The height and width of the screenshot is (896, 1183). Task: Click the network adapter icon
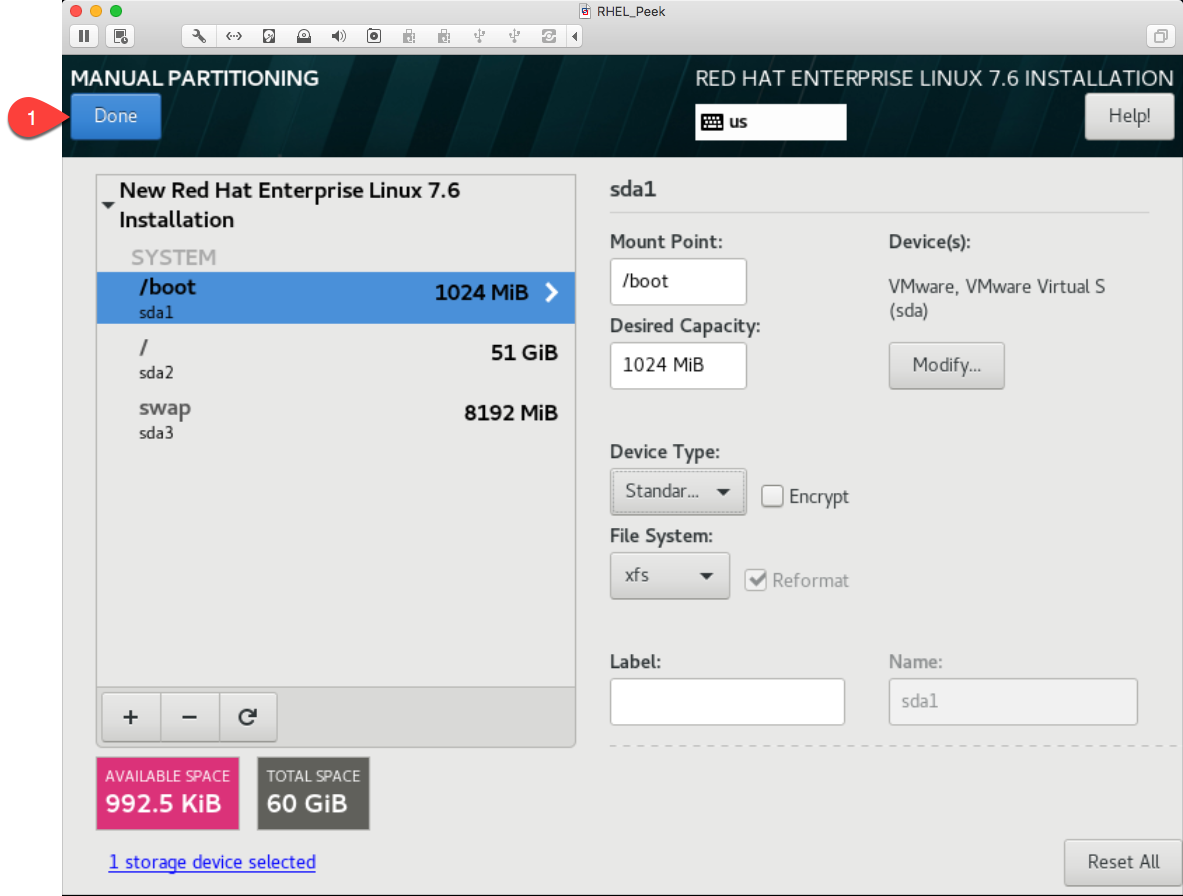tap(234, 36)
